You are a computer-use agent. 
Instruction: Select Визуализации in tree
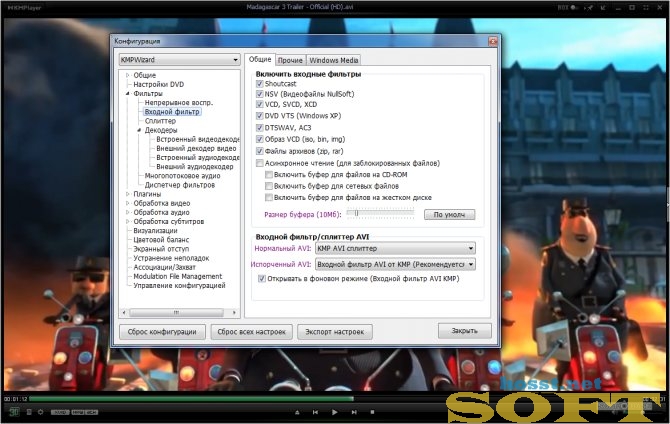pos(155,231)
